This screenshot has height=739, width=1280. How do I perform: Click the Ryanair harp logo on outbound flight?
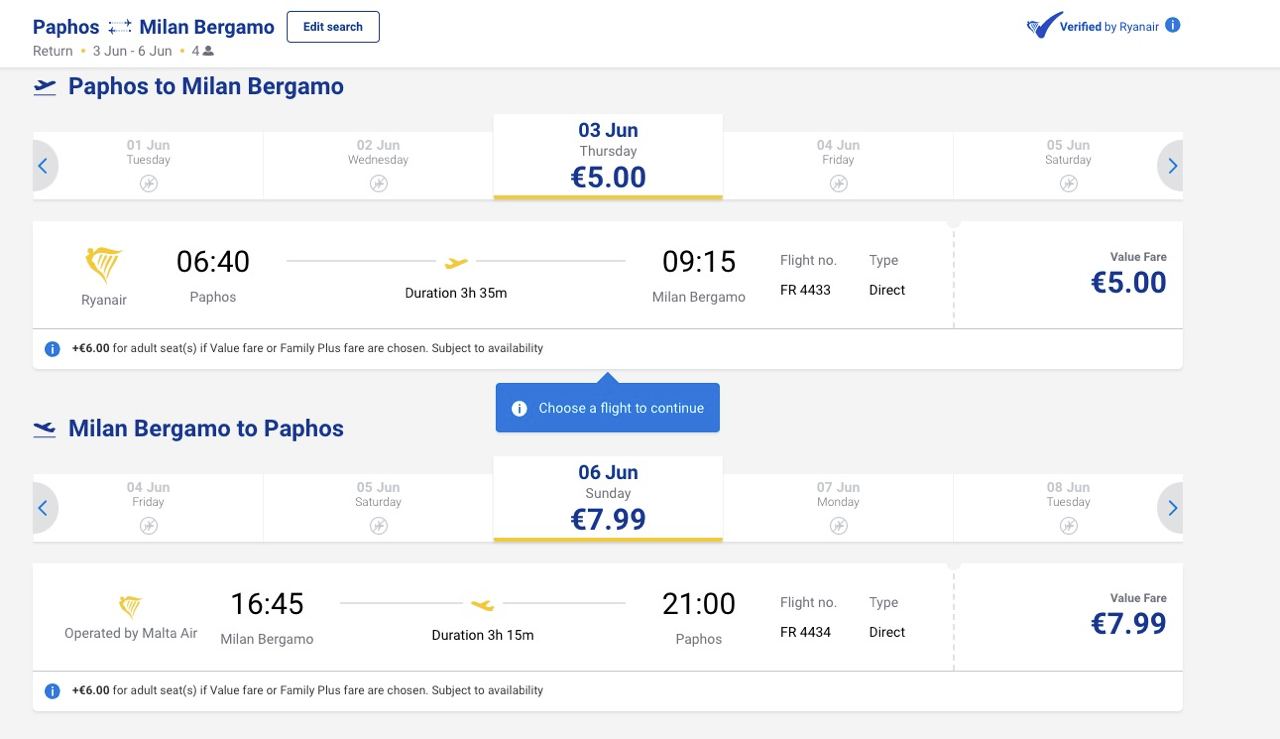click(x=103, y=266)
